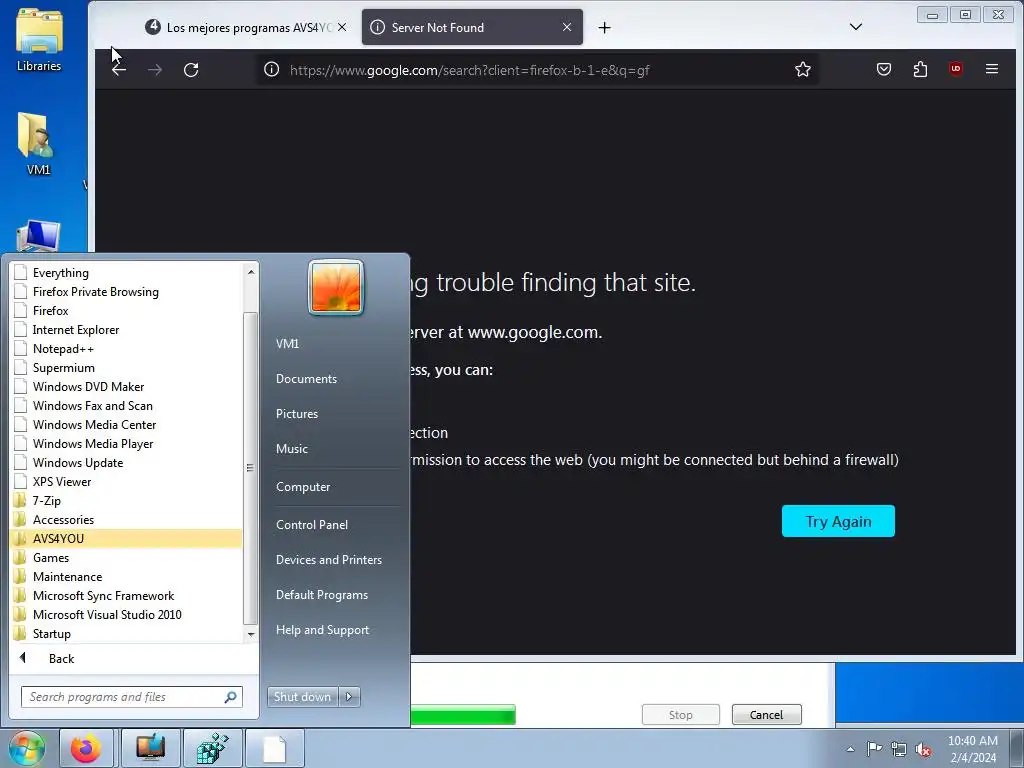Click the muted volume tray icon

coord(923,750)
